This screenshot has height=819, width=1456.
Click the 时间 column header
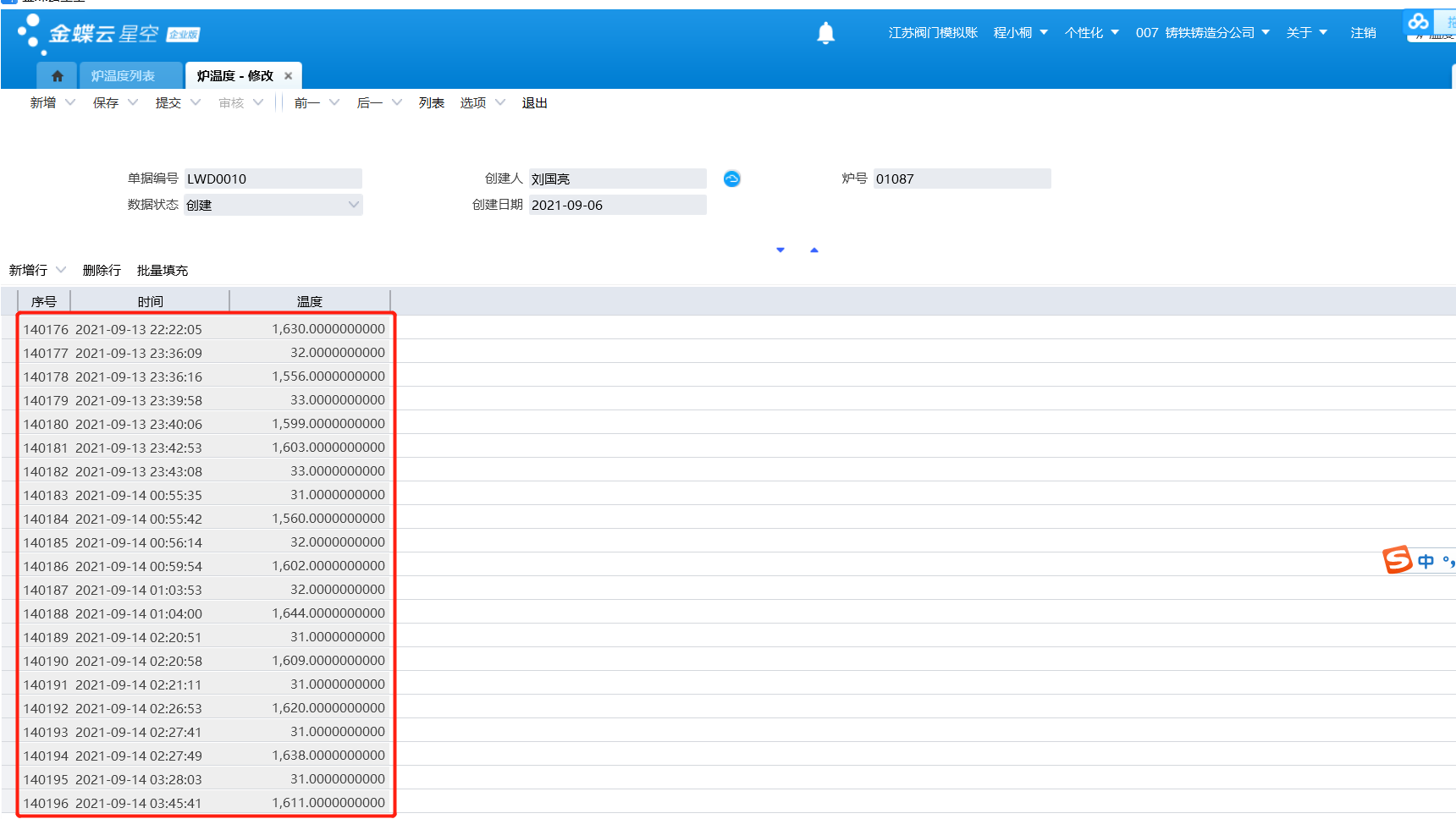click(150, 301)
